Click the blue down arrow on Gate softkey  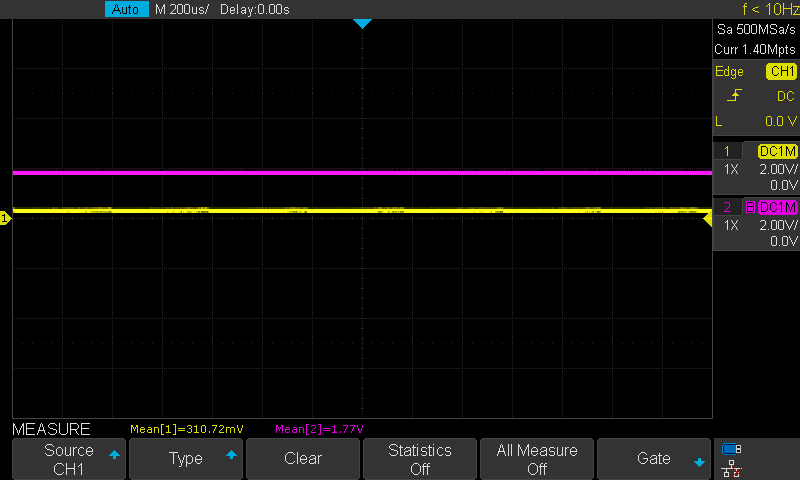(x=699, y=463)
